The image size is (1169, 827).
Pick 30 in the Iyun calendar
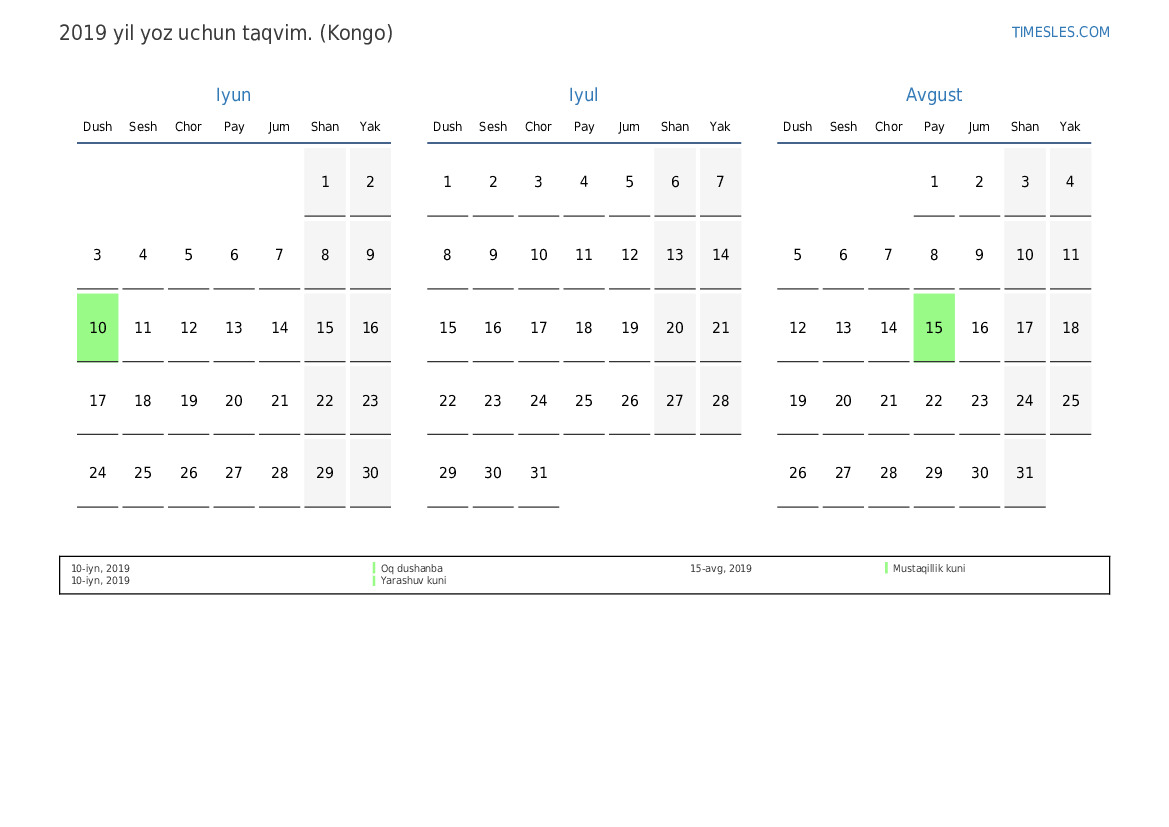coord(370,473)
